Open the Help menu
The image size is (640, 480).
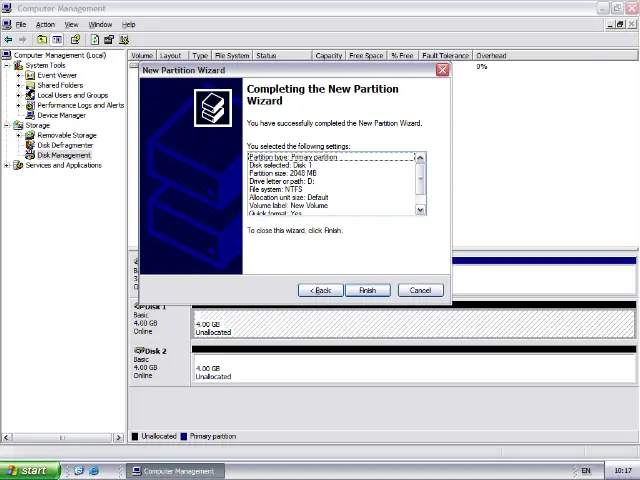[129, 24]
